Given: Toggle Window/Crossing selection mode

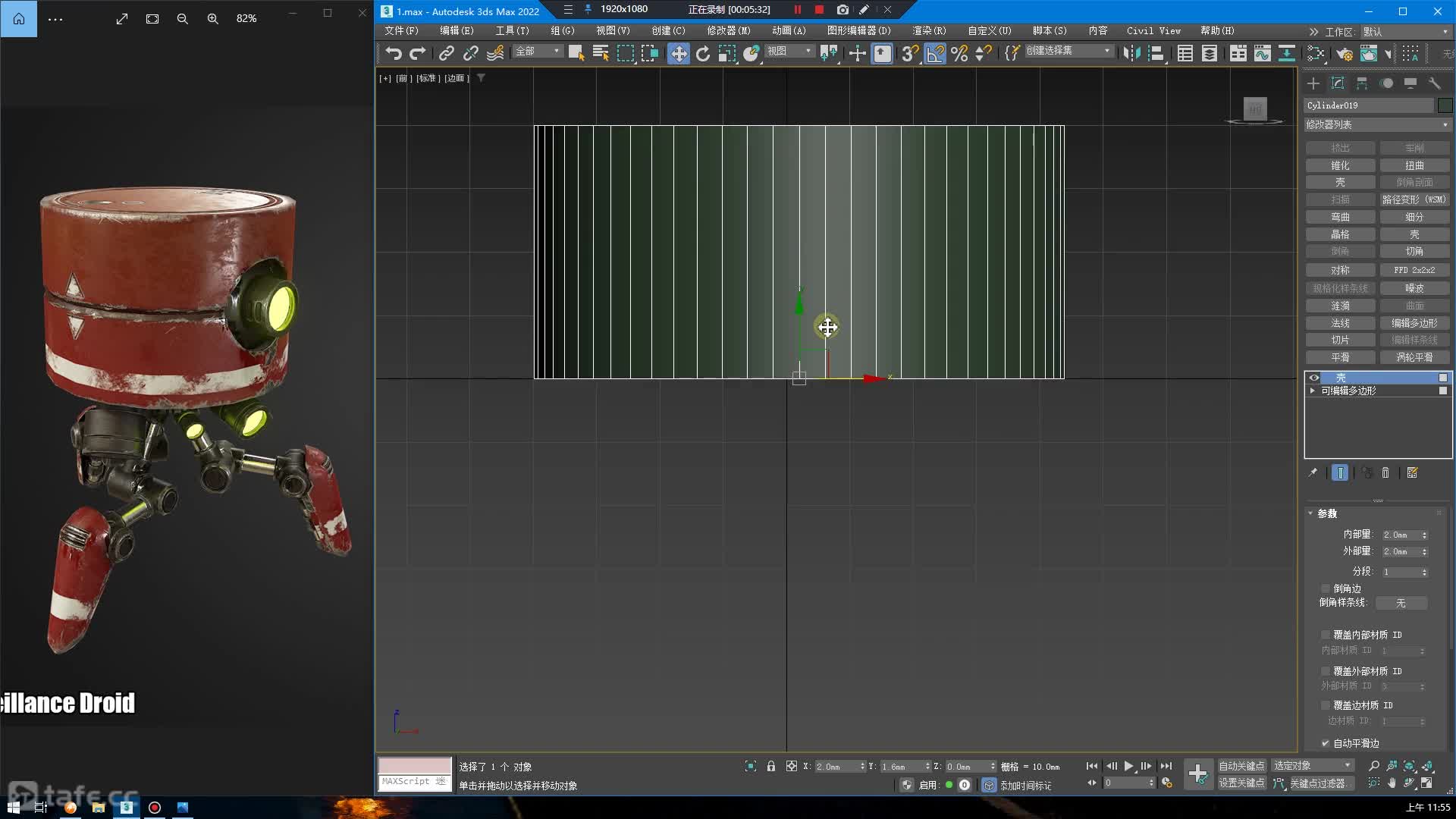Looking at the screenshot, I should tap(650, 53).
